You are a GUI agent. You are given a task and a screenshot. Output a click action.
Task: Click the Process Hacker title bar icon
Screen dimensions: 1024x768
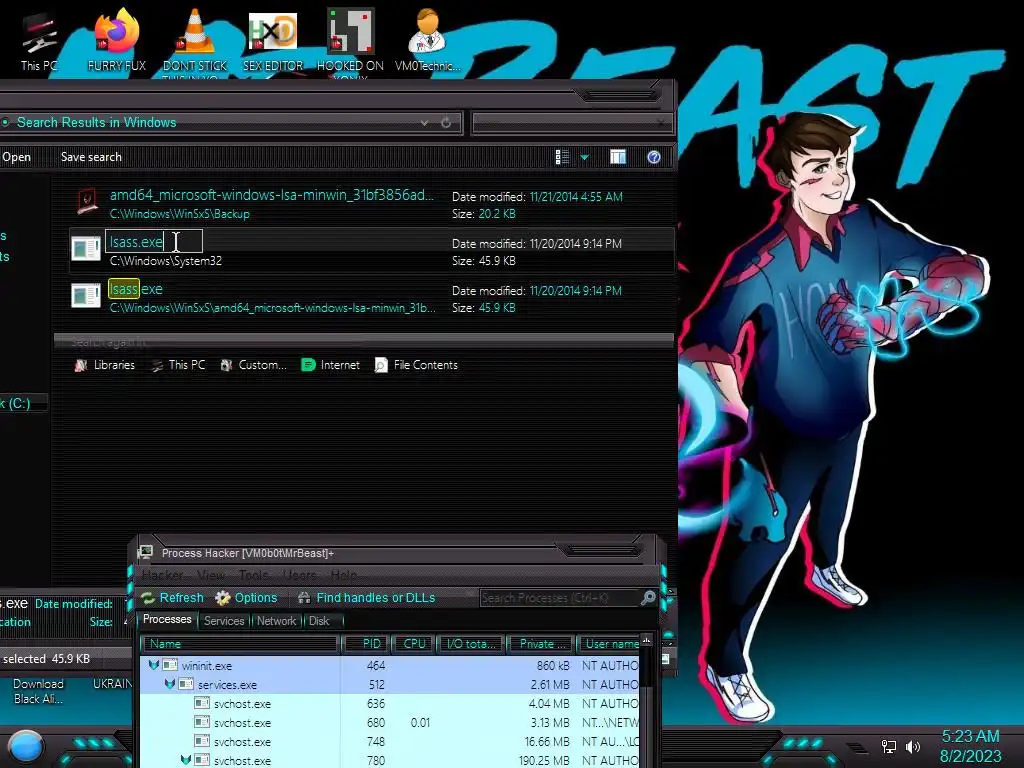pos(146,552)
